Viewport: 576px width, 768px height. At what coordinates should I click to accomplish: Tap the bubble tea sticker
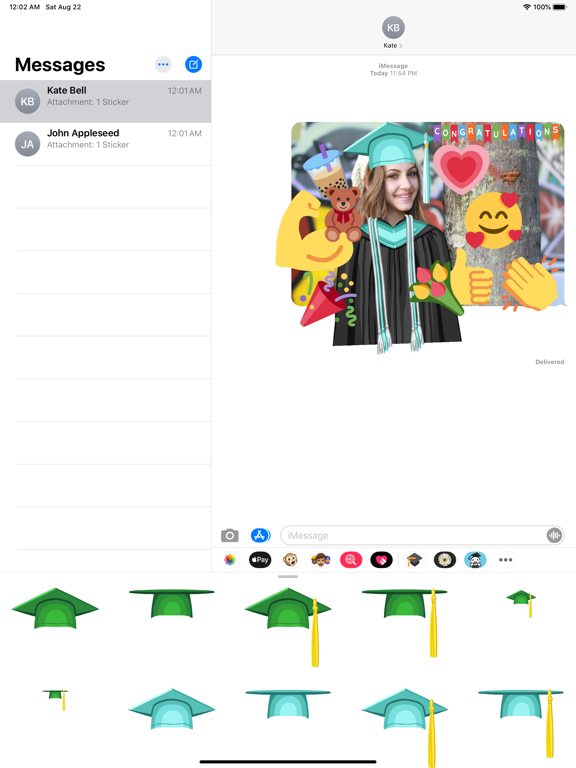[x=323, y=170]
